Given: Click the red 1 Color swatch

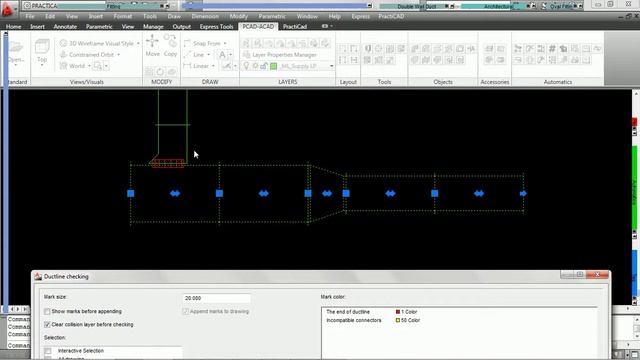Looking at the screenshot, I should click(x=398, y=312).
